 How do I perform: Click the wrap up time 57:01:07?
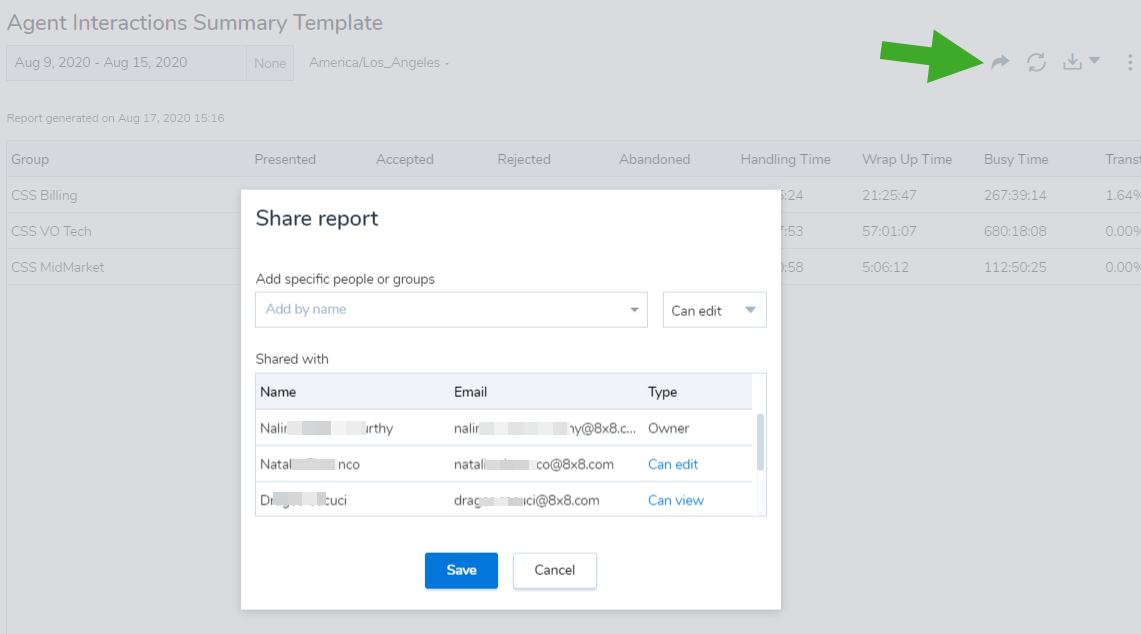point(889,231)
